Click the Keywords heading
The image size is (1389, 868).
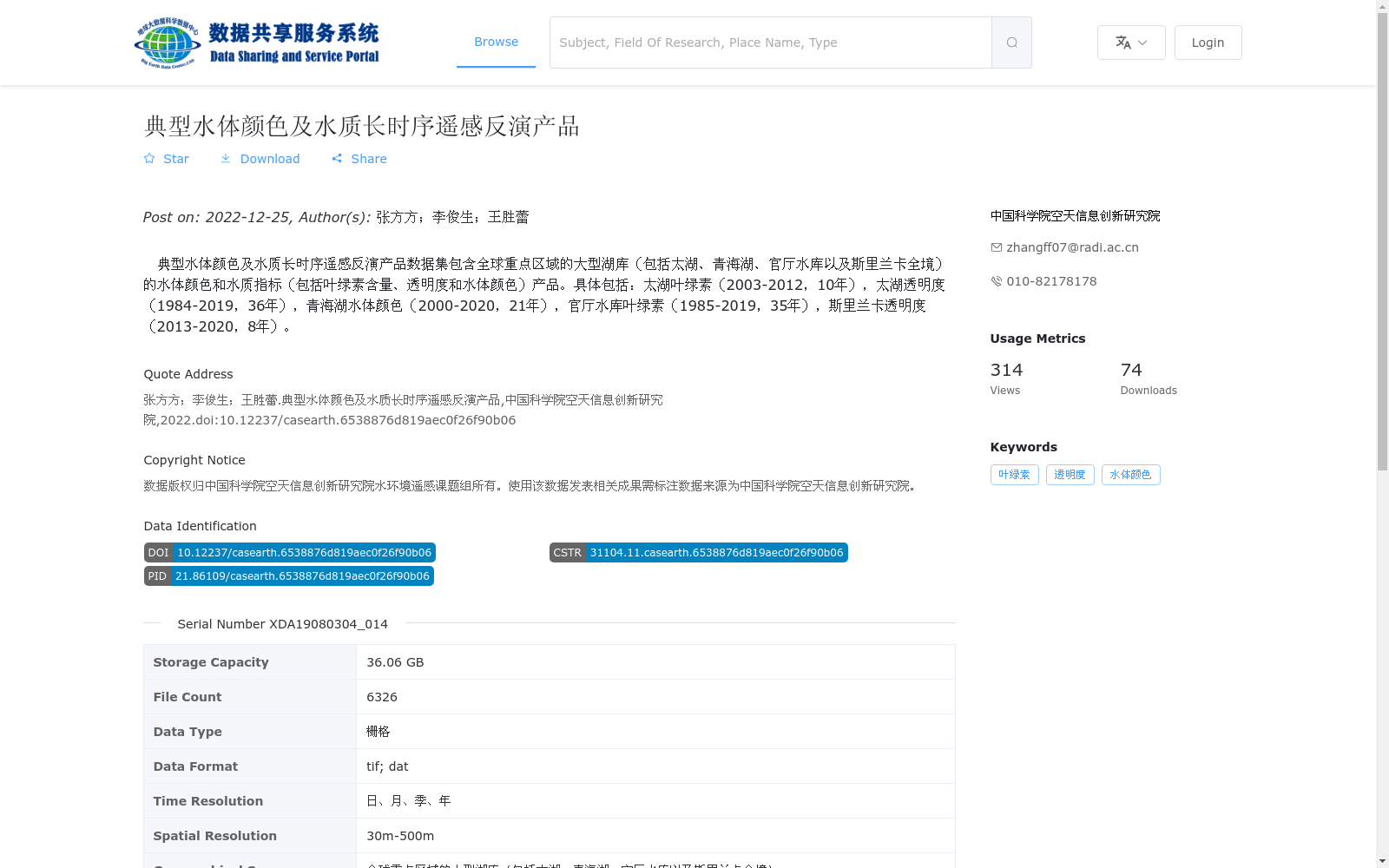click(1024, 447)
